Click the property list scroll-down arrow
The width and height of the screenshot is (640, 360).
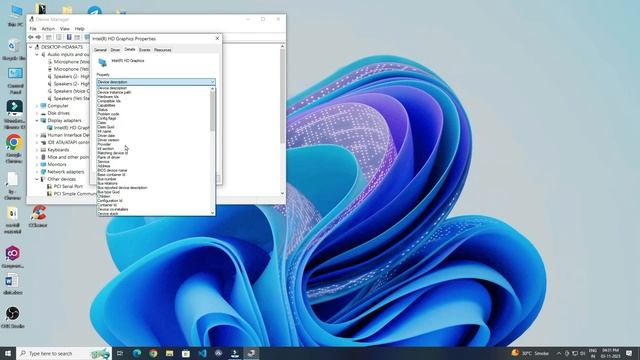click(x=212, y=213)
